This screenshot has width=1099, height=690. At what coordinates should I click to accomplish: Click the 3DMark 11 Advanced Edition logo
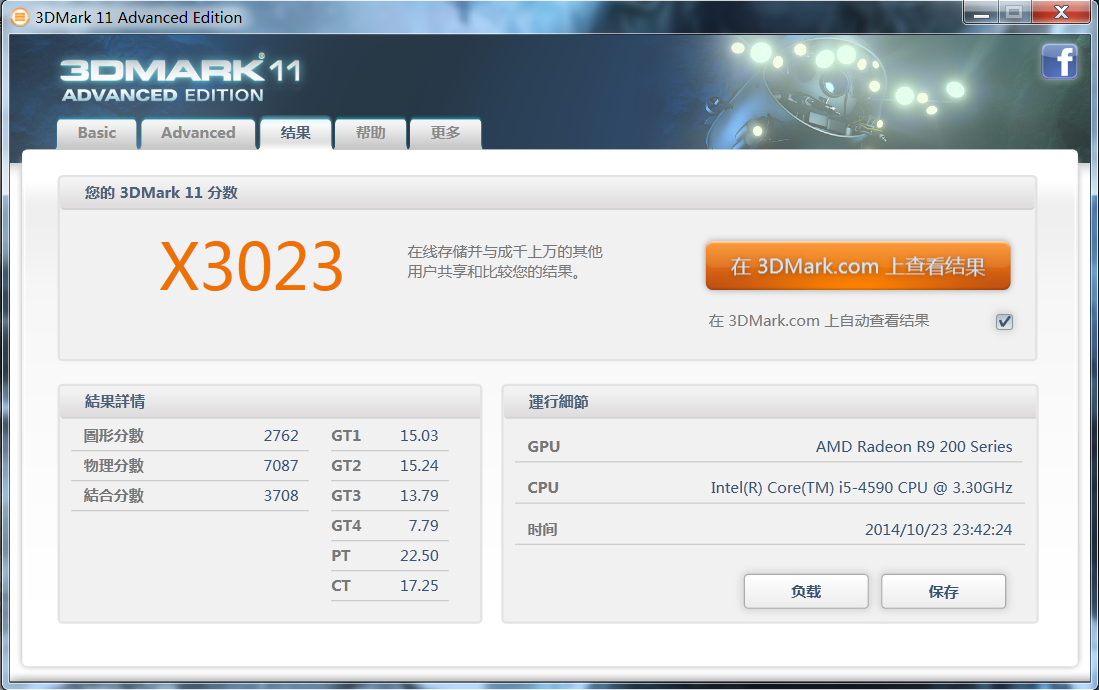181,79
